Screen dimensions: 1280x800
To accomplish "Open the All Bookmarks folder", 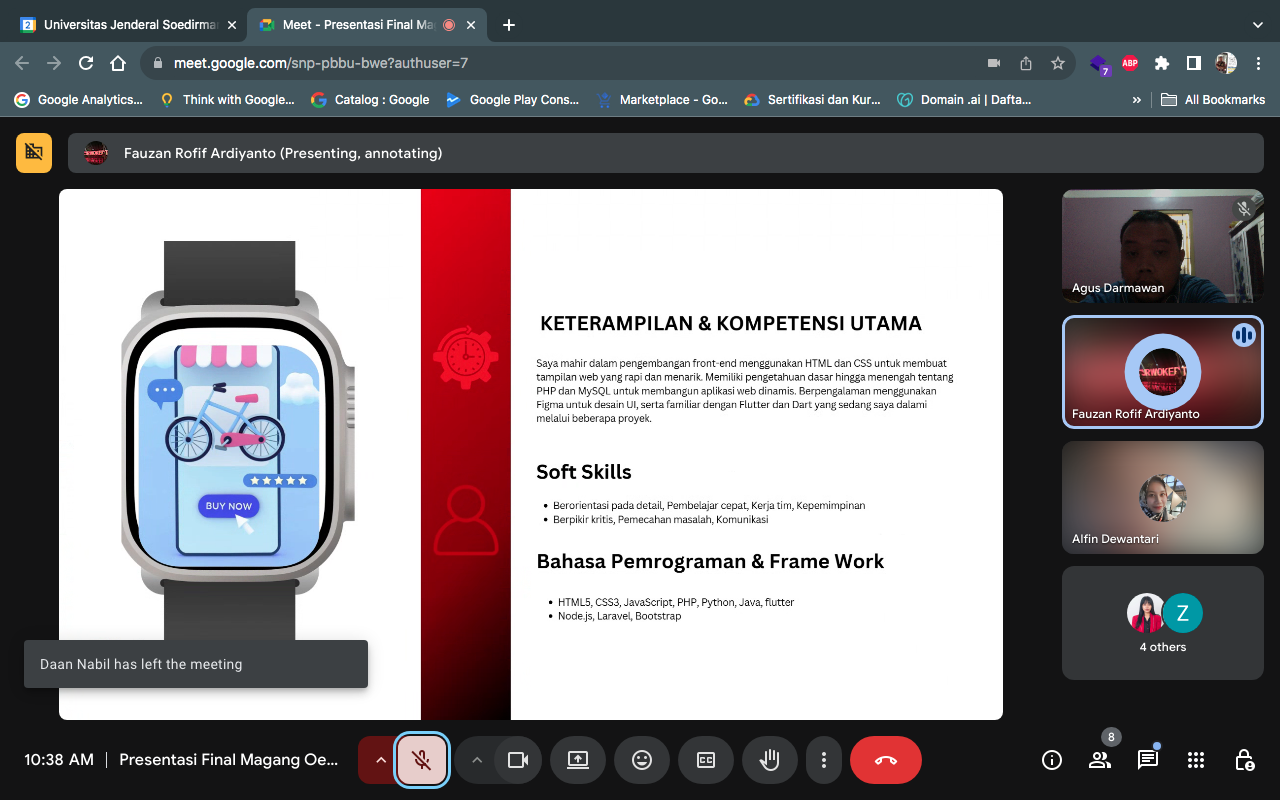I will (1213, 99).
